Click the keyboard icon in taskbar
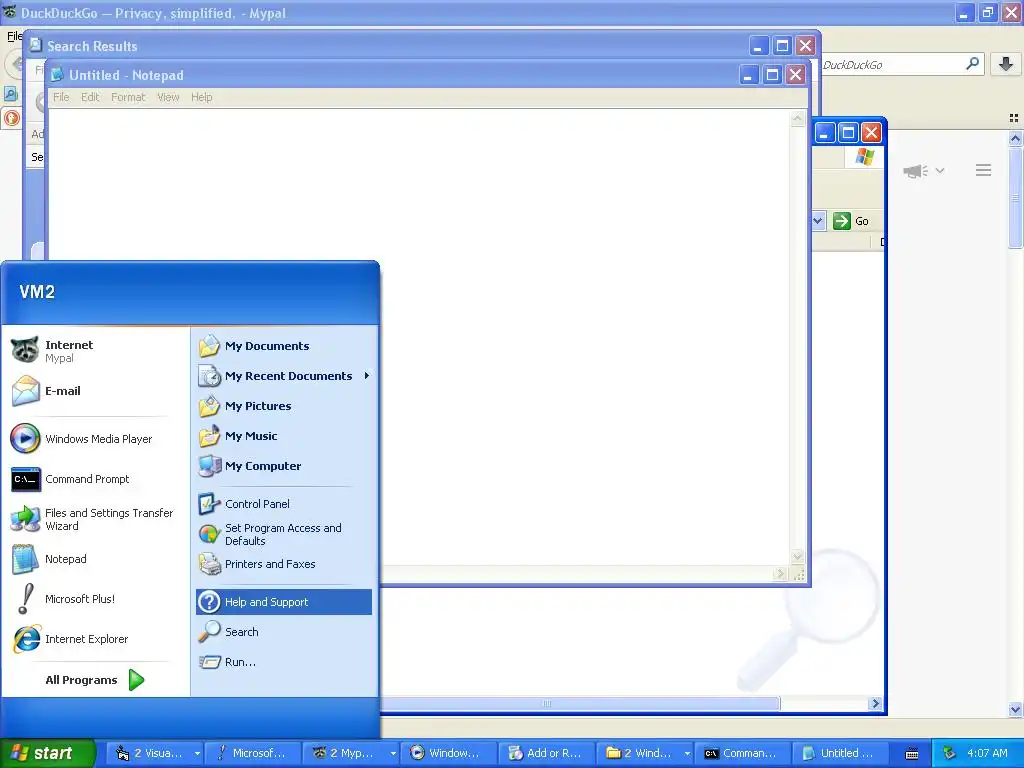1024x768 pixels. [x=912, y=754]
